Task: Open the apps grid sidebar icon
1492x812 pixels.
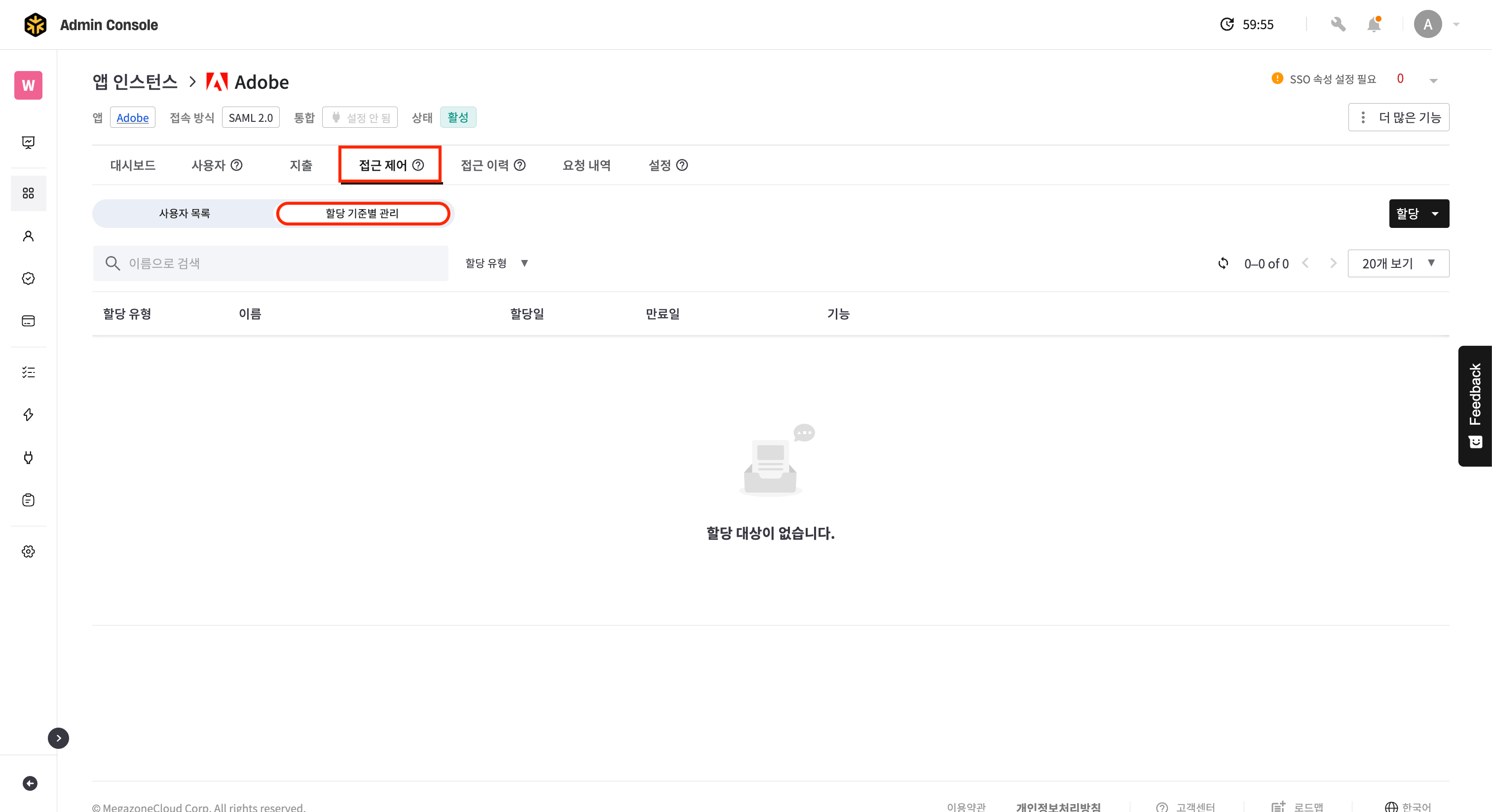Action: coord(29,193)
